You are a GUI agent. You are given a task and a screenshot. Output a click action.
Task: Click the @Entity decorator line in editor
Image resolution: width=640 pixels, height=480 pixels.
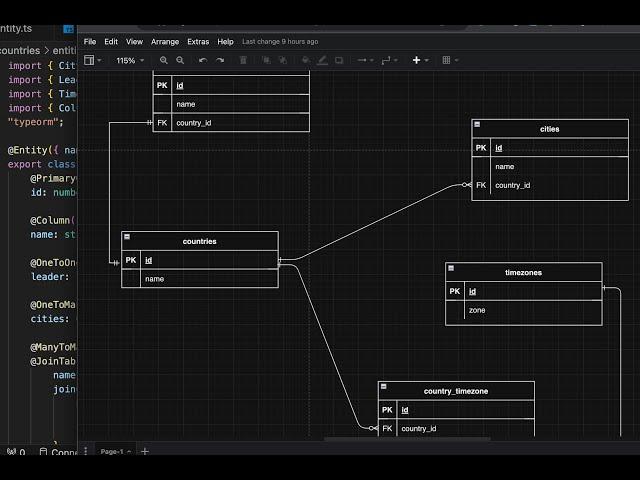coord(42,150)
